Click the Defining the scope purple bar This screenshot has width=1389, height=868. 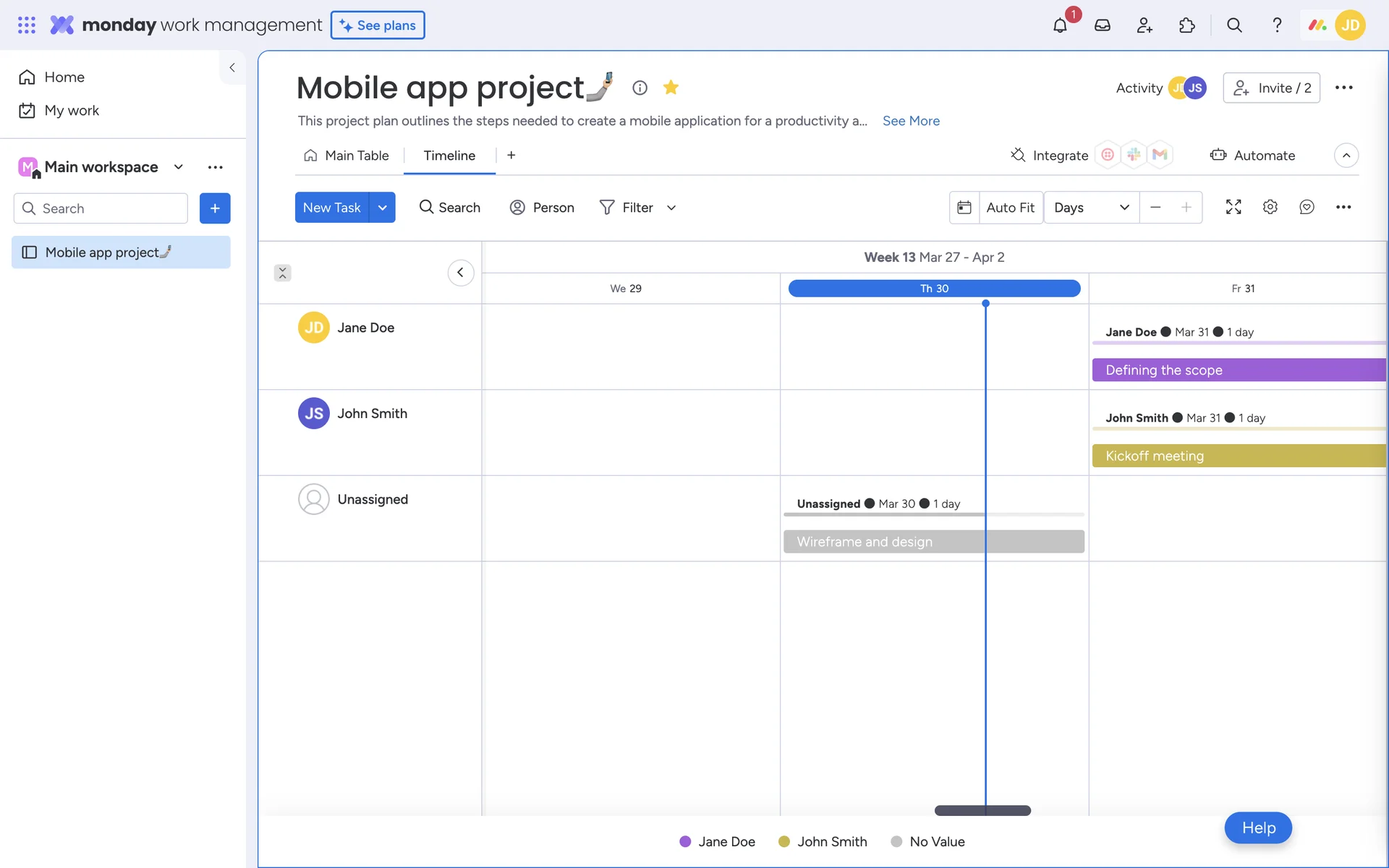point(1239,370)
